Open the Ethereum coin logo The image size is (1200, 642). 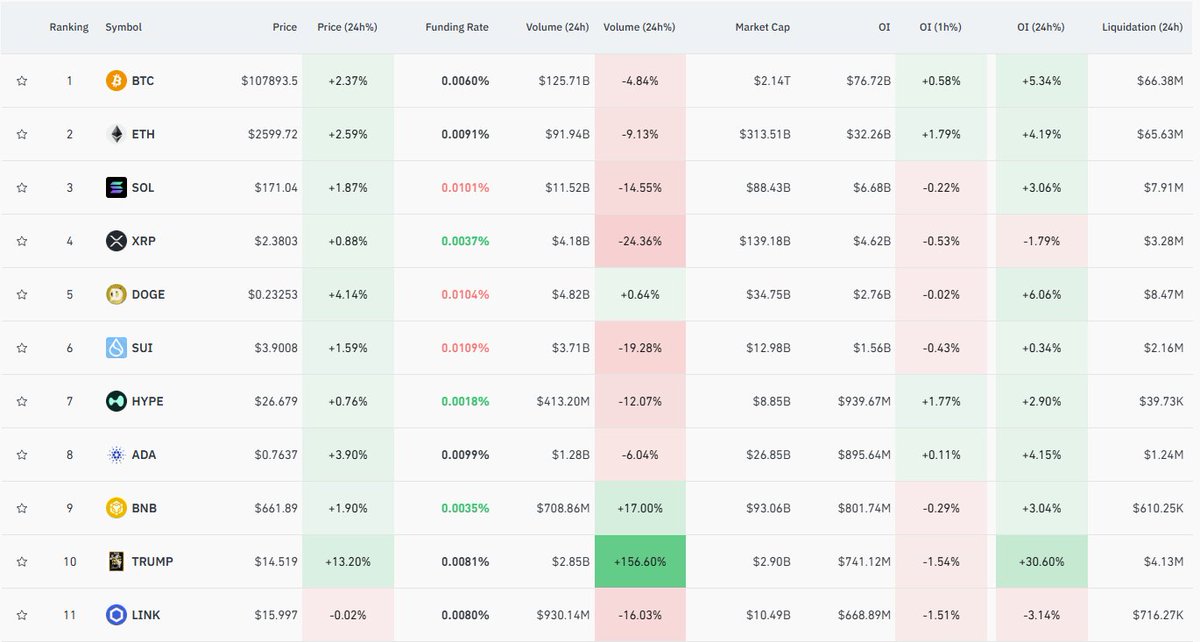pyautogui.click(x=116, y=134)
